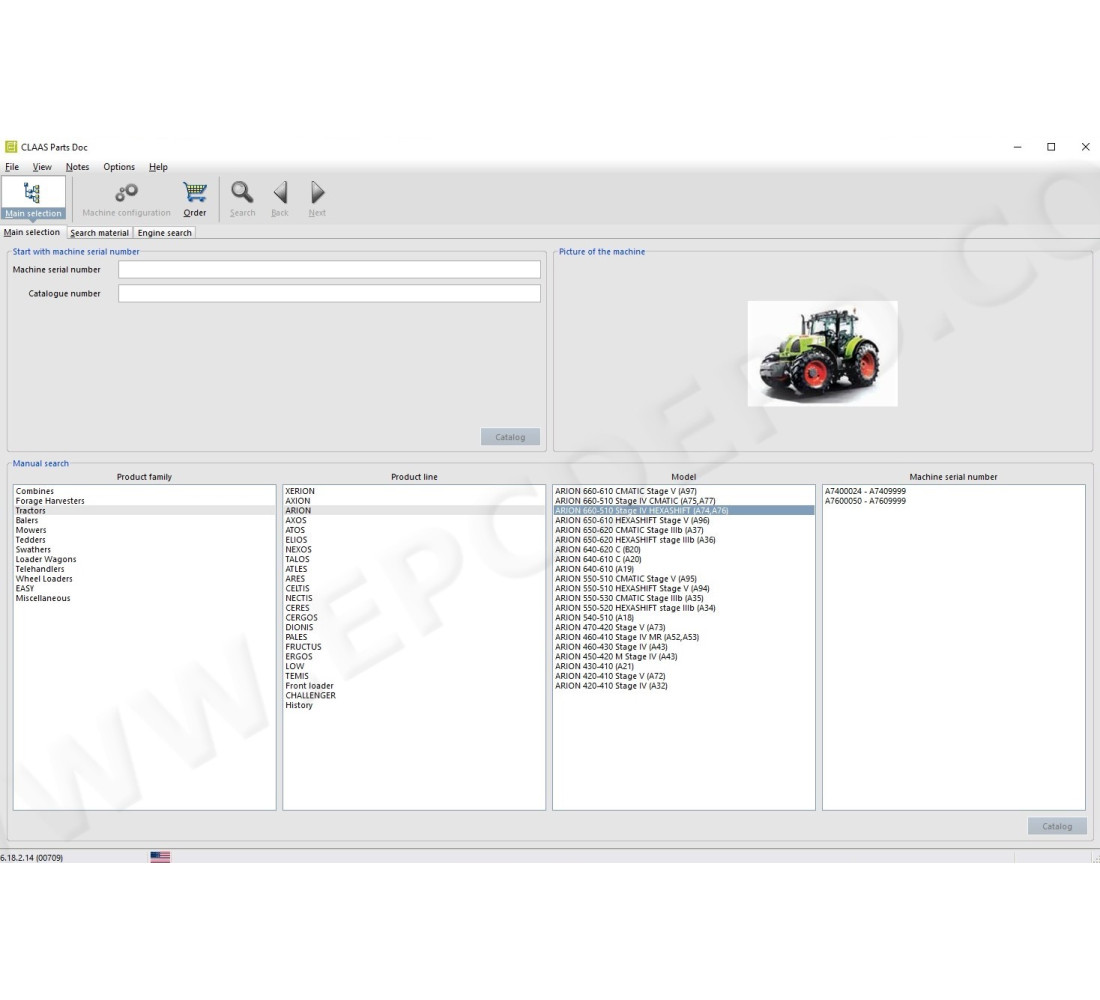Select ARION 660-510 Stage IV HEXASHIFT model

[684, 511]
